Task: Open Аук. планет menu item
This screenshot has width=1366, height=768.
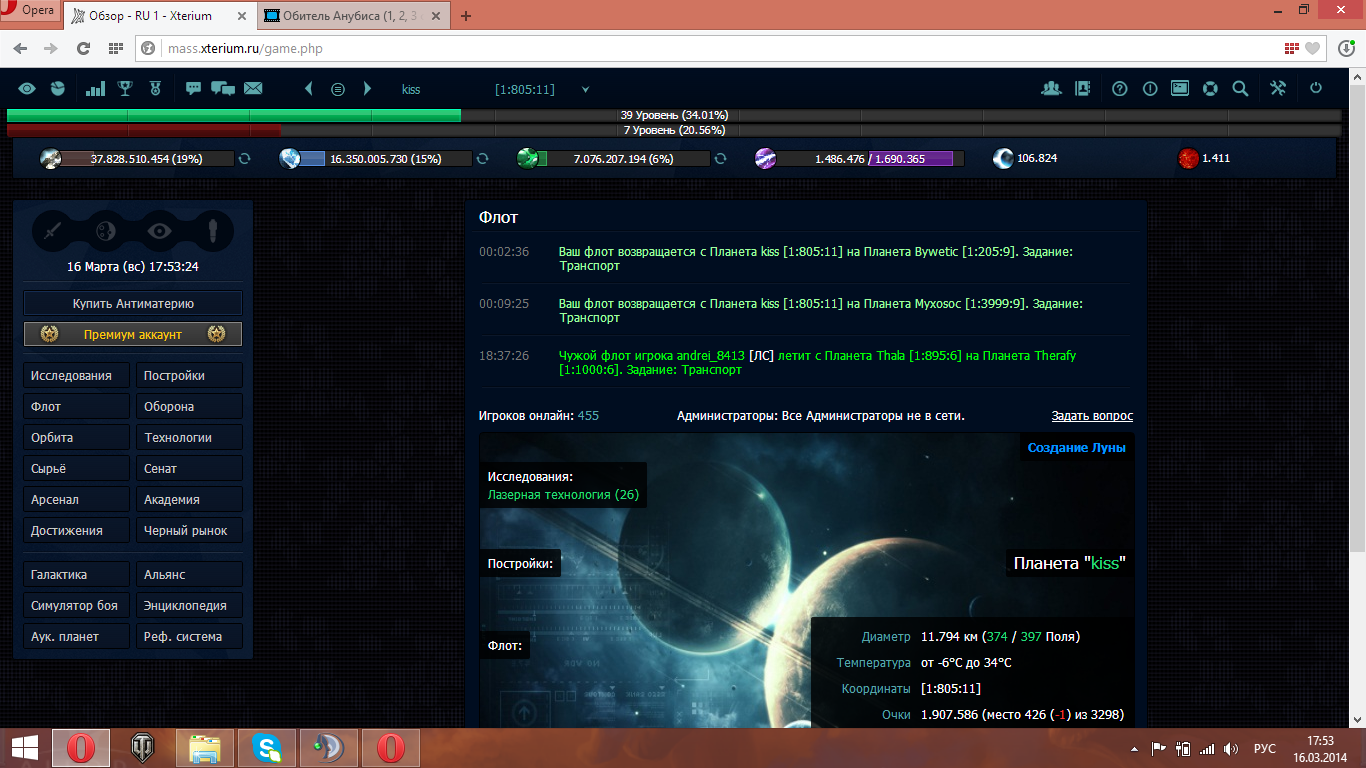Action: 77,637
